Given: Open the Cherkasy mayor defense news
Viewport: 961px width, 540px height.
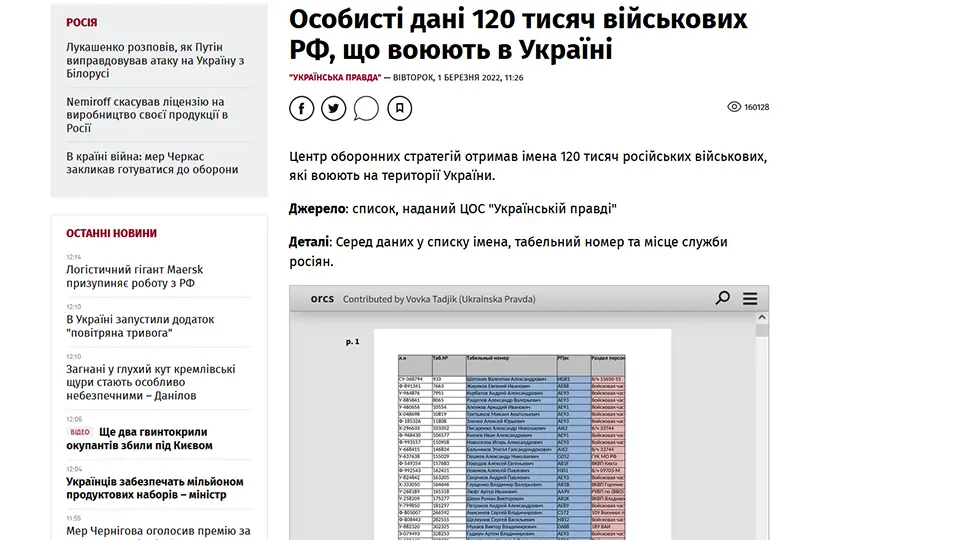Looking at the screenshot, I should tap(152, 163).
